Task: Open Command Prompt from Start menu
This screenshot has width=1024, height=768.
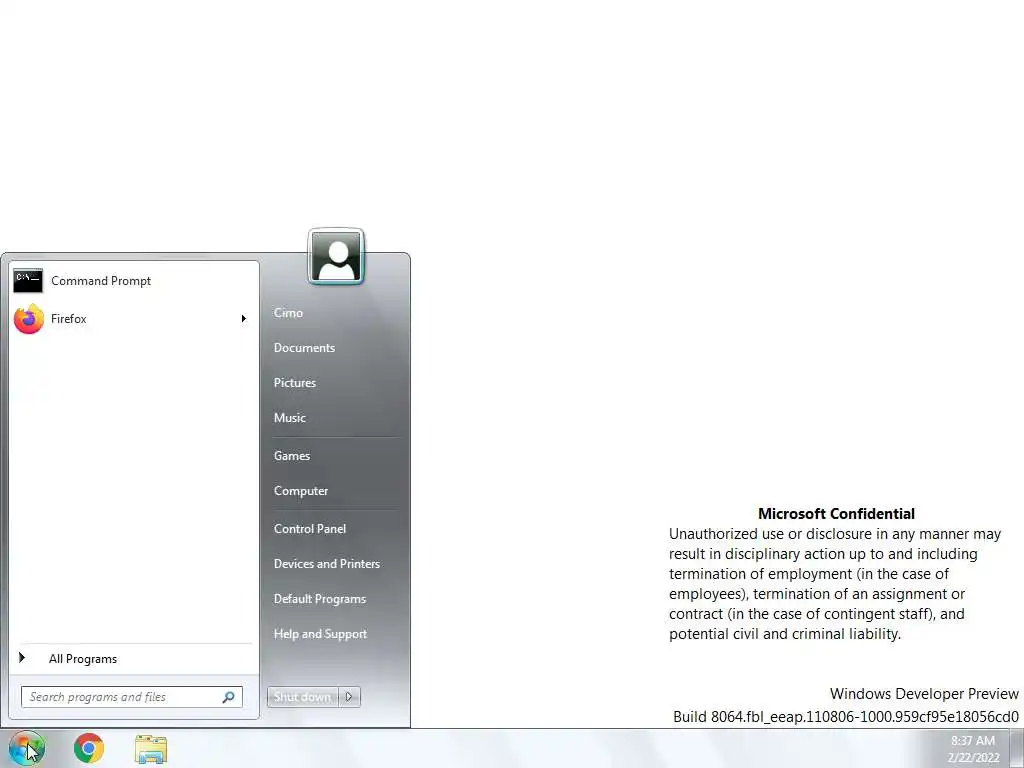Action: (x=134, y=281)
